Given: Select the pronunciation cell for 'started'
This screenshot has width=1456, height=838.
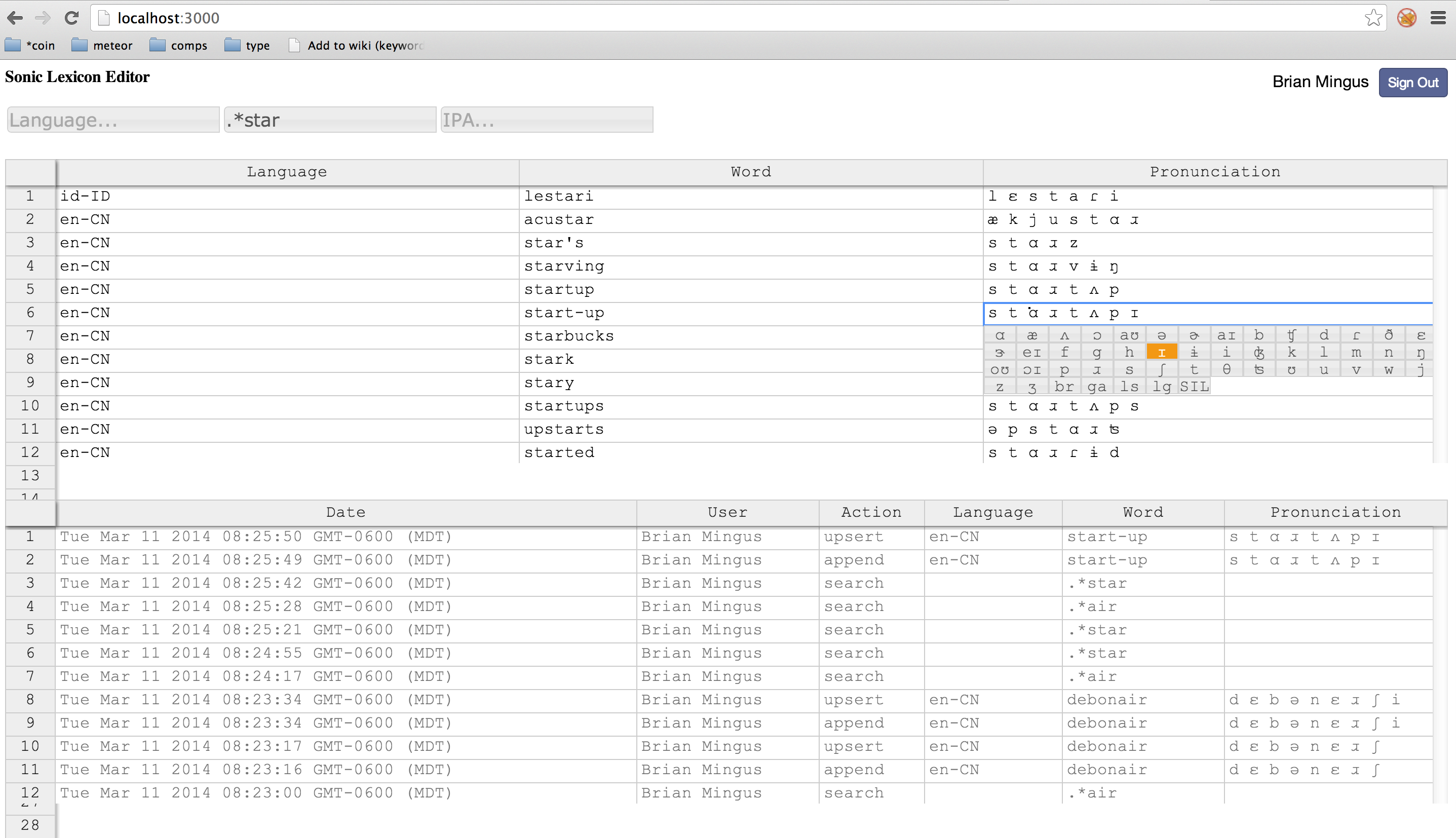Looking at the screenshot, I should 1208,453.
